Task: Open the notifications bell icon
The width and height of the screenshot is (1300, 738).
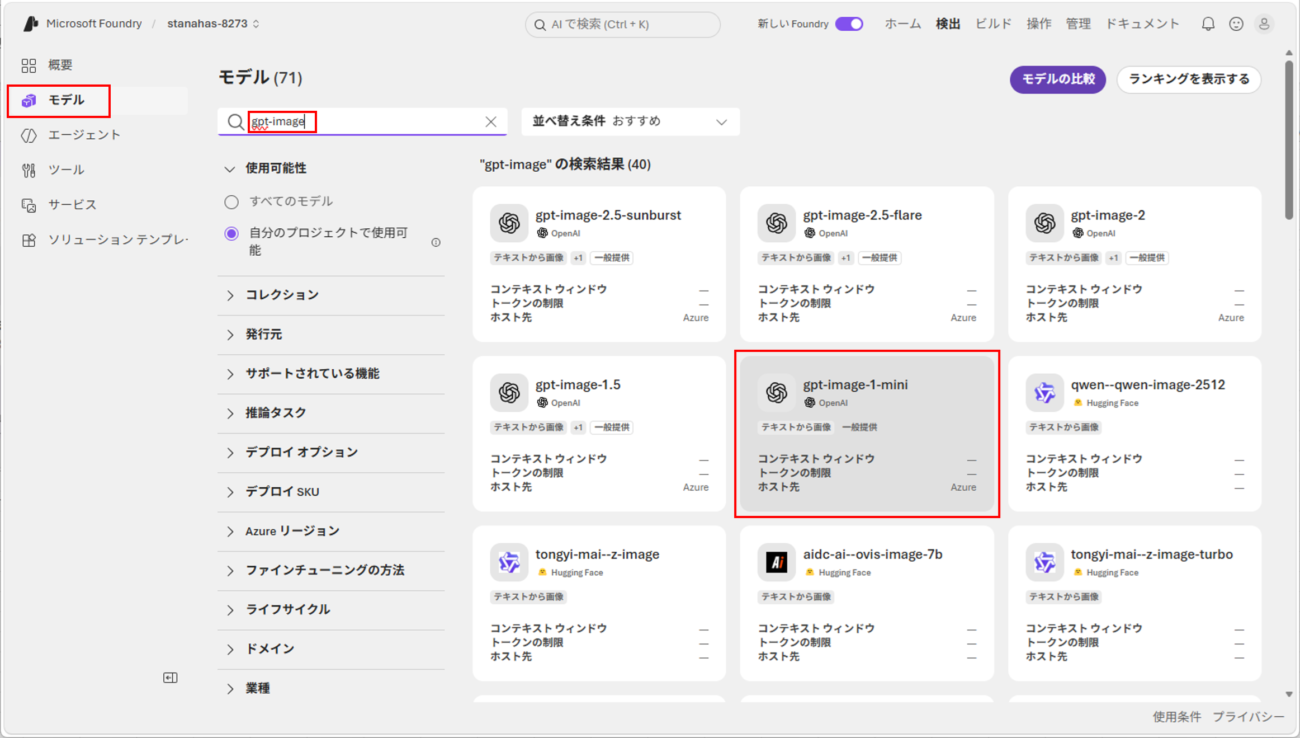Action: [x=1208, y=24]
